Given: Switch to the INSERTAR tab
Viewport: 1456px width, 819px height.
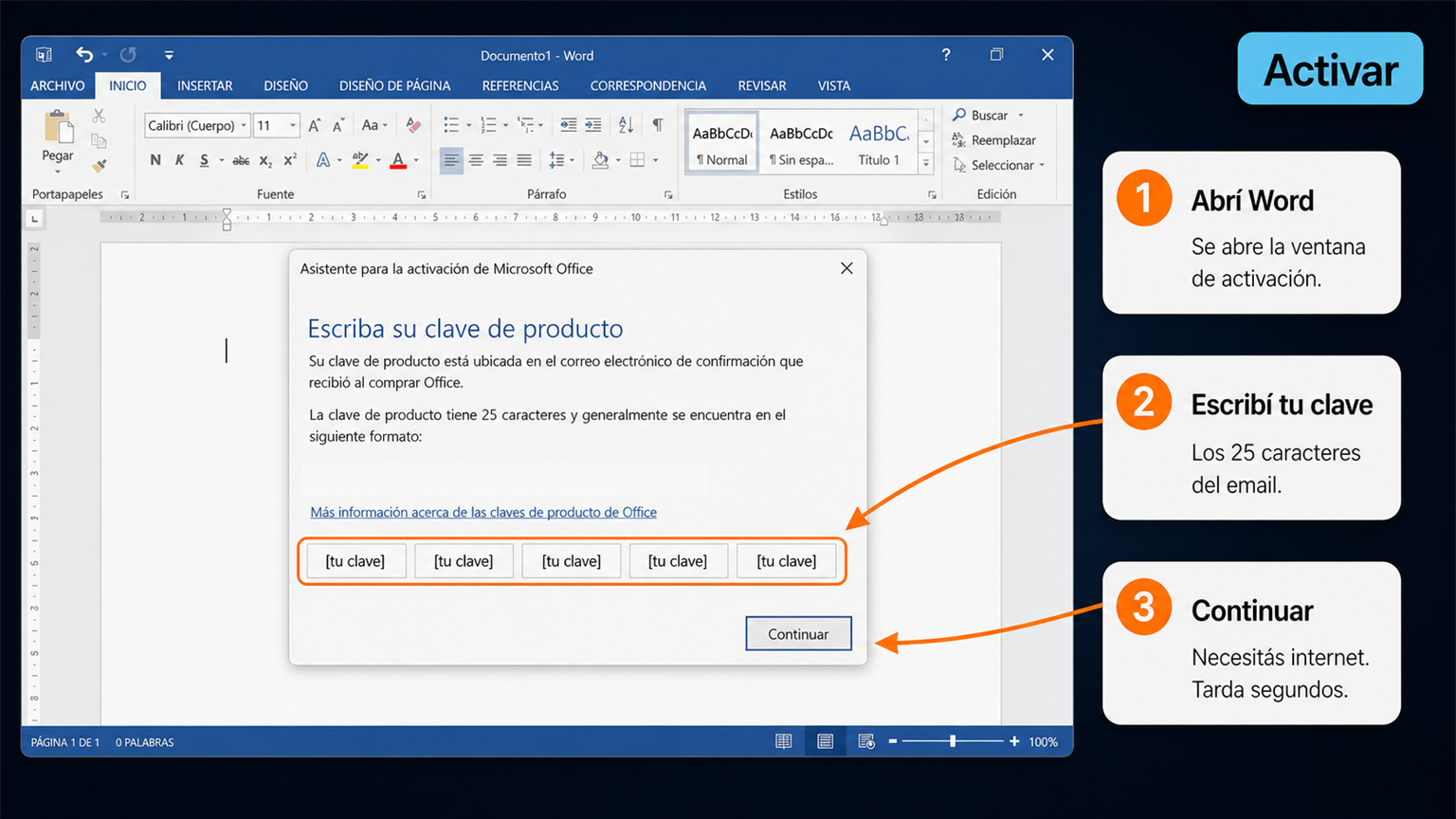Looking at the screenshot, I should click(x=205, y=85).
